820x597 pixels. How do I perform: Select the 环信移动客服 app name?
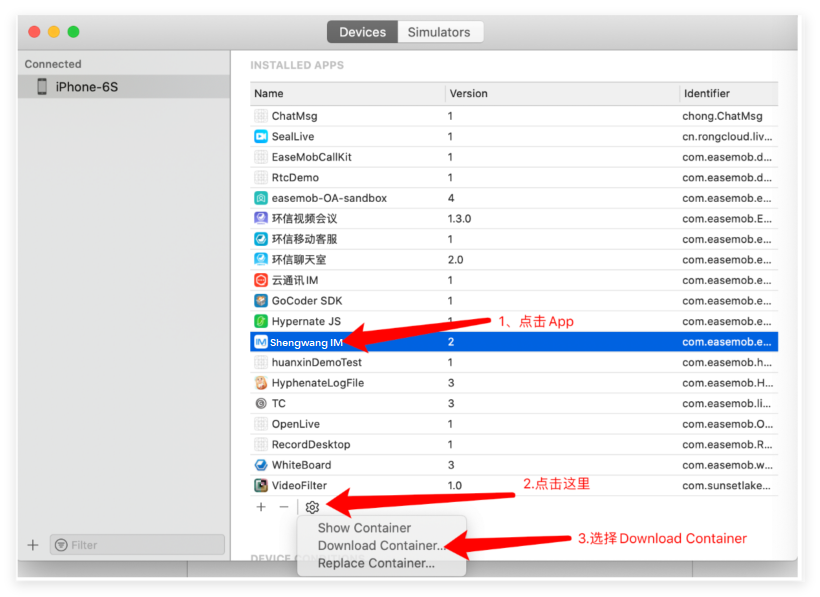[x=304, y=239]
